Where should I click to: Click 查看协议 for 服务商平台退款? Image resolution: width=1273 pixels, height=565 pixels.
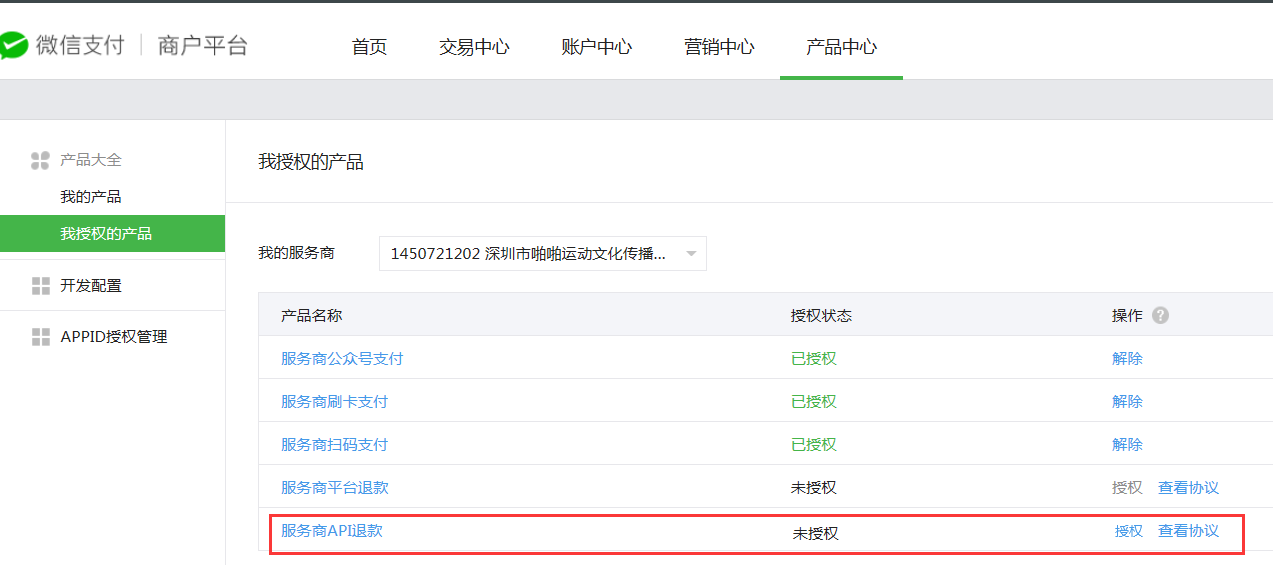click(1188, 487)
